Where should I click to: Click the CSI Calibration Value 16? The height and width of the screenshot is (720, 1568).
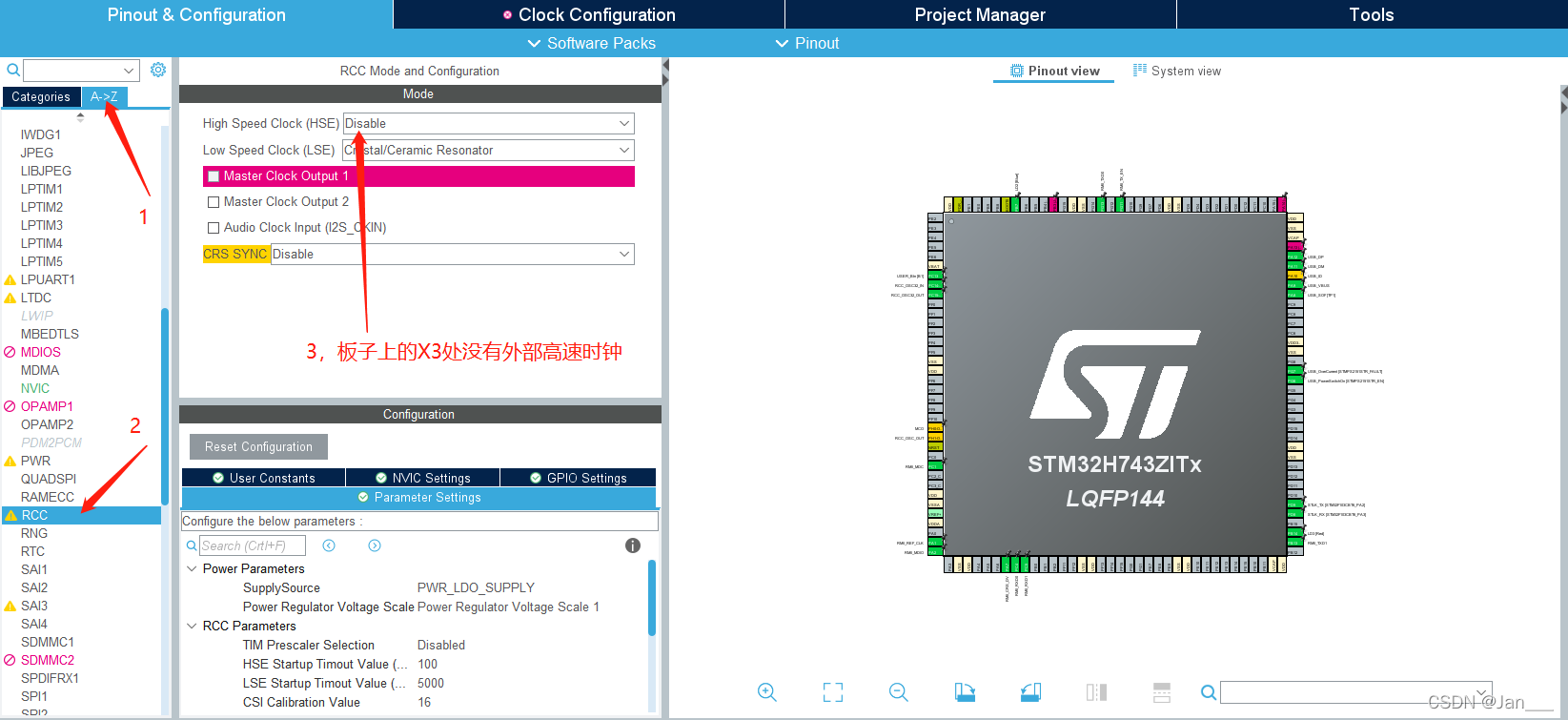tap(424, 702)
